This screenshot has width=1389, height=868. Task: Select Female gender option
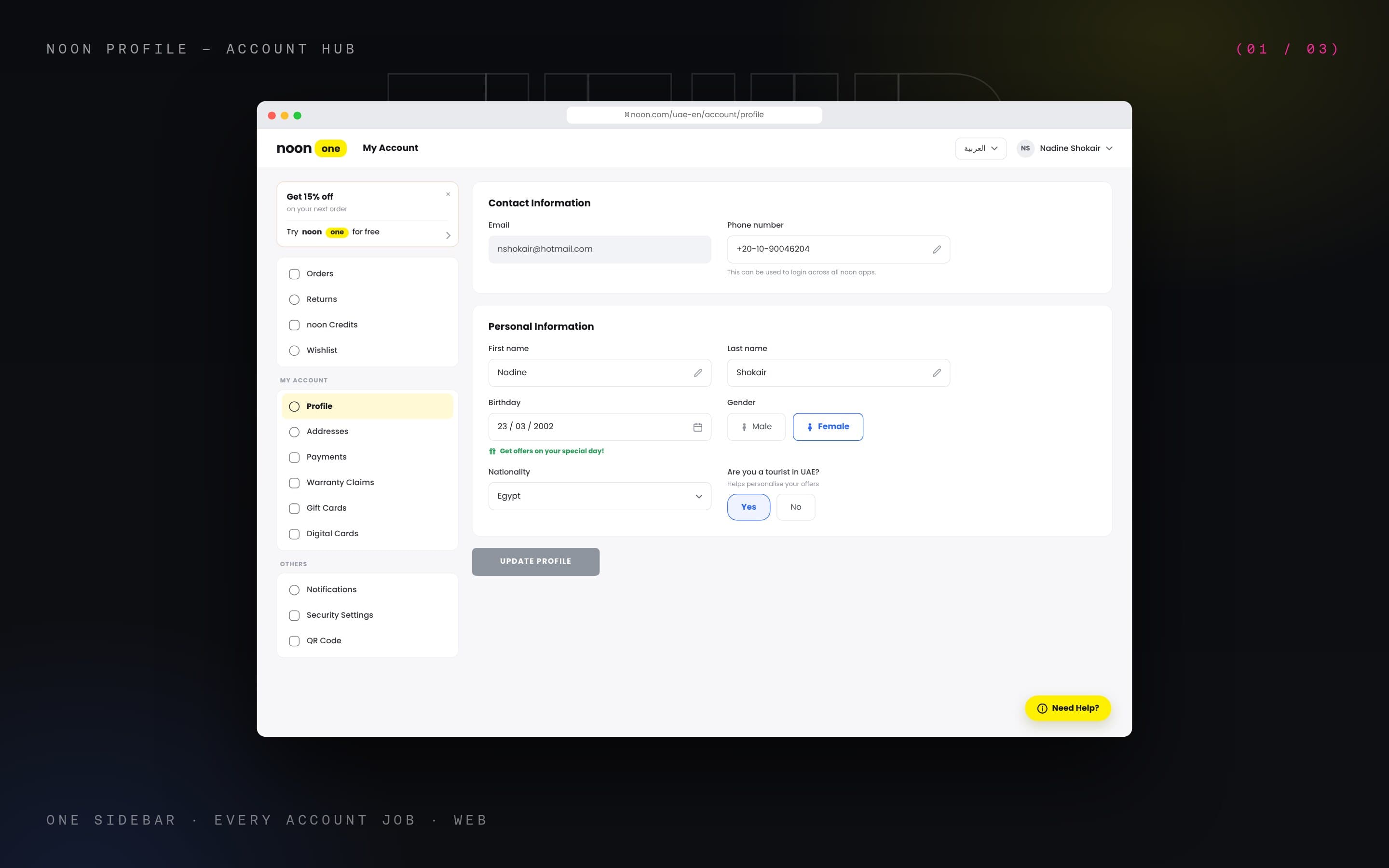click(x=828, y=427)
